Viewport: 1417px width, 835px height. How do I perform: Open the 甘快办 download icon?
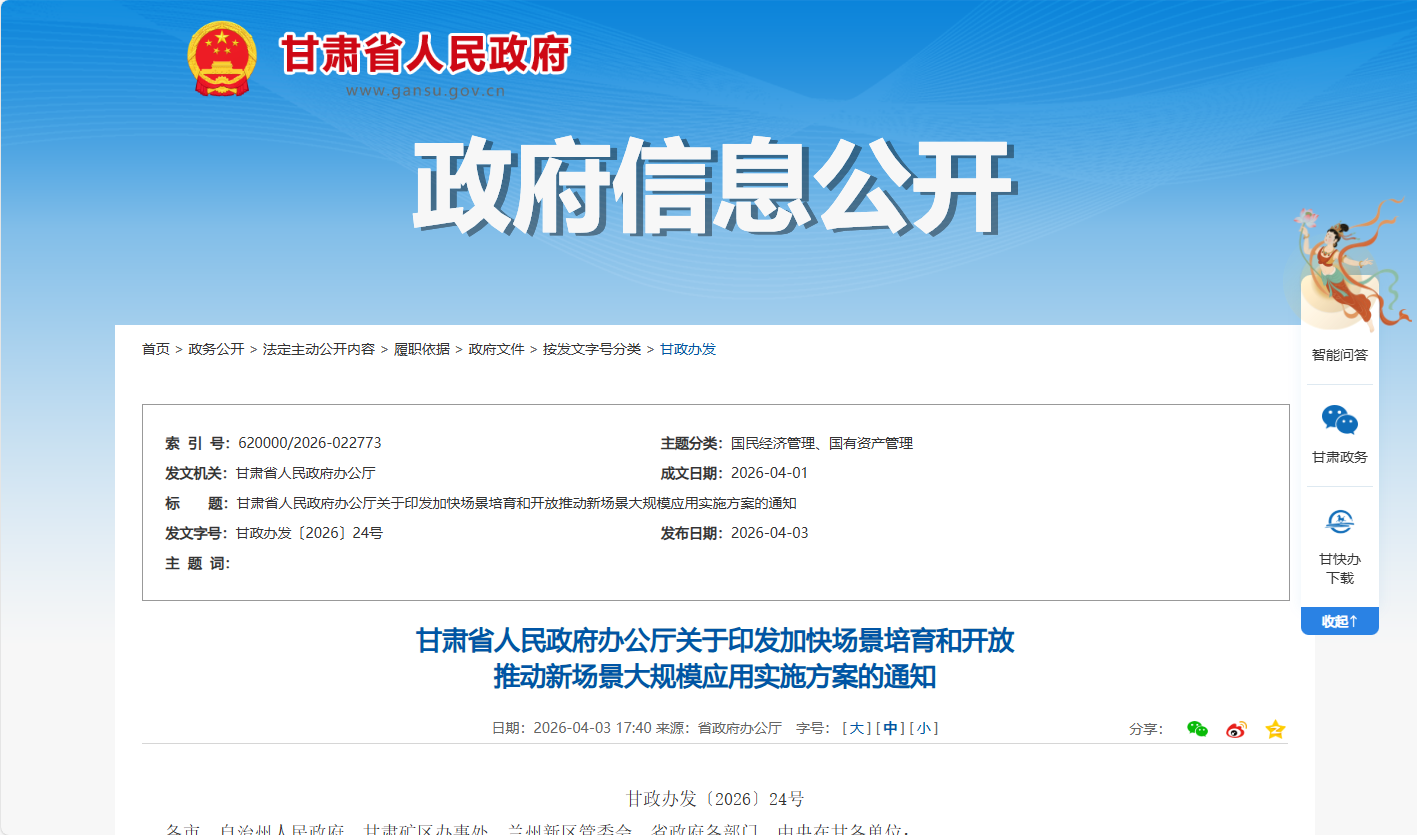pyautogui.click(x=1339, y=522)
